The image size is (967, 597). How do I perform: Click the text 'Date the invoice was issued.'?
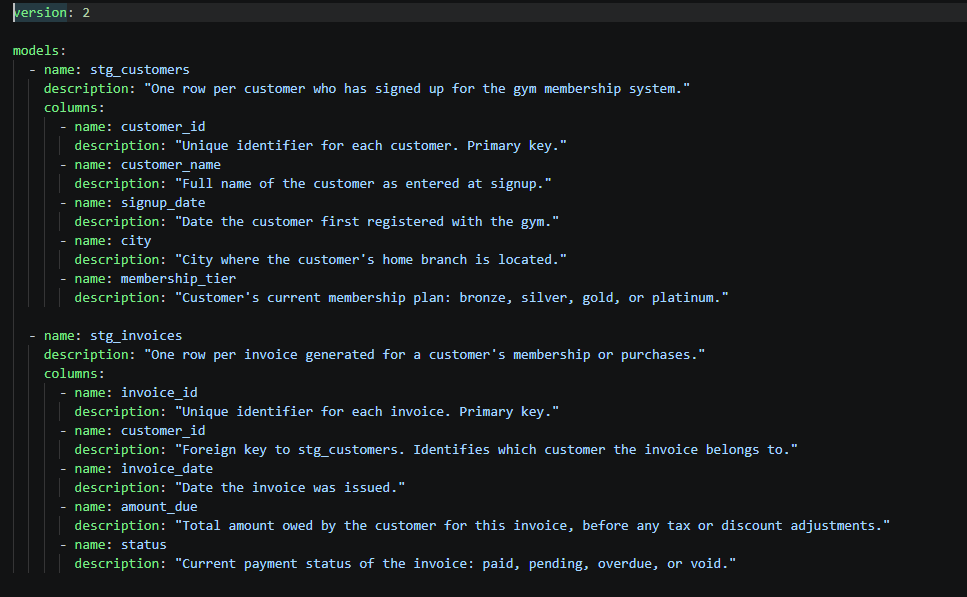[290, 488]
